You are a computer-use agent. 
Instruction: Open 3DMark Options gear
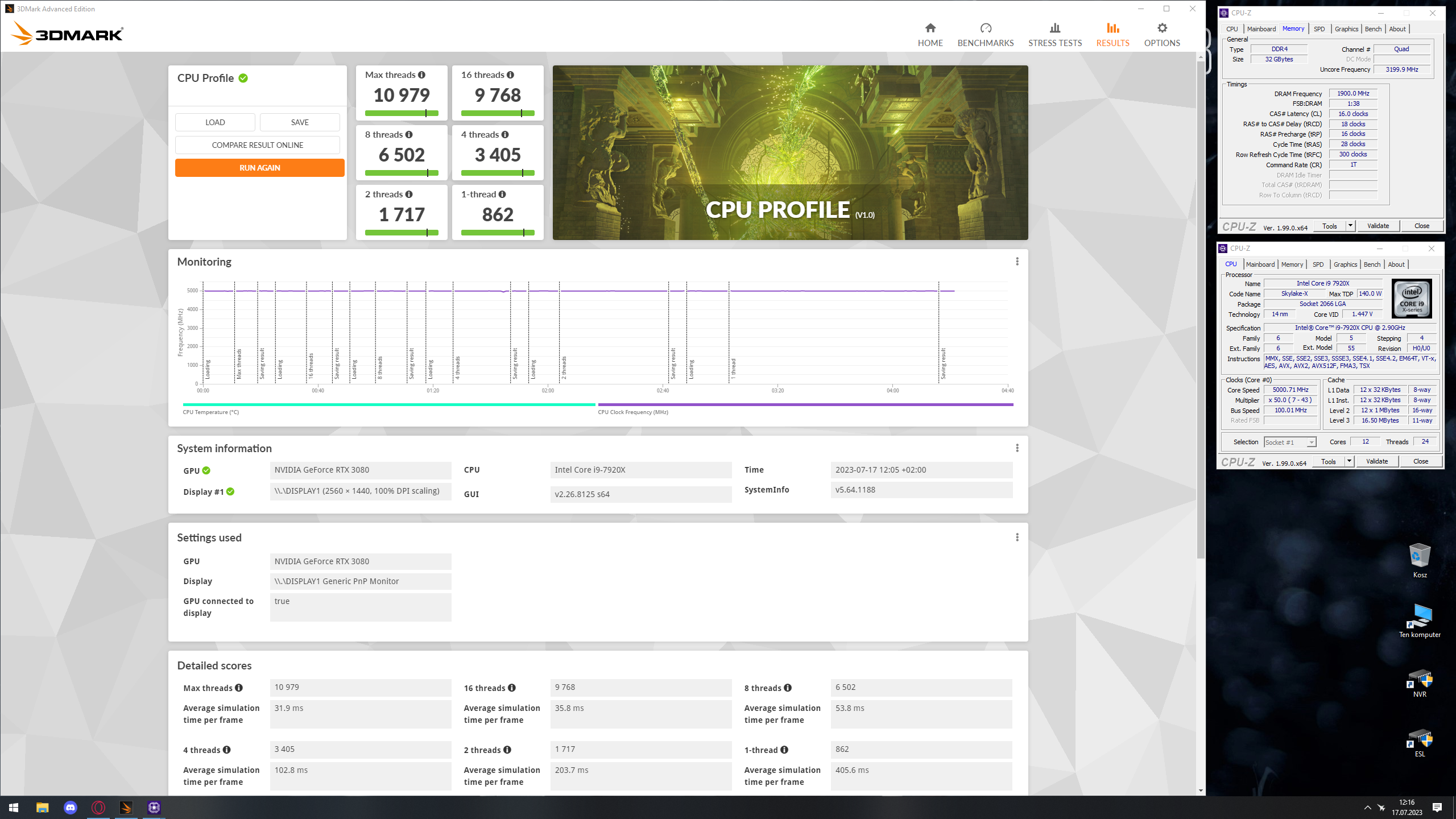(x=1162, y=35)
